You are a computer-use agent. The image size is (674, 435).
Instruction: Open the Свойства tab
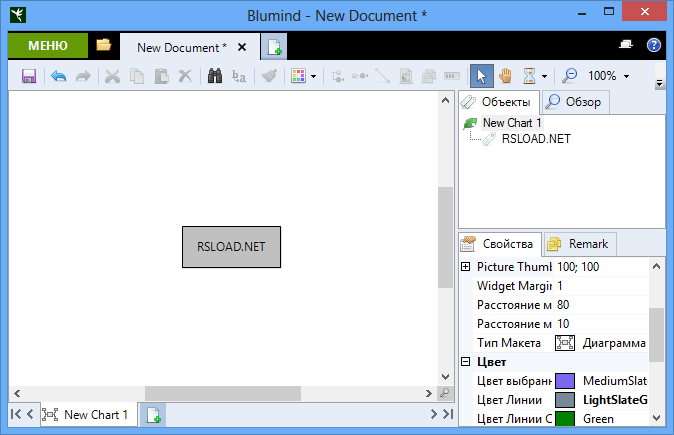(500, 244)
